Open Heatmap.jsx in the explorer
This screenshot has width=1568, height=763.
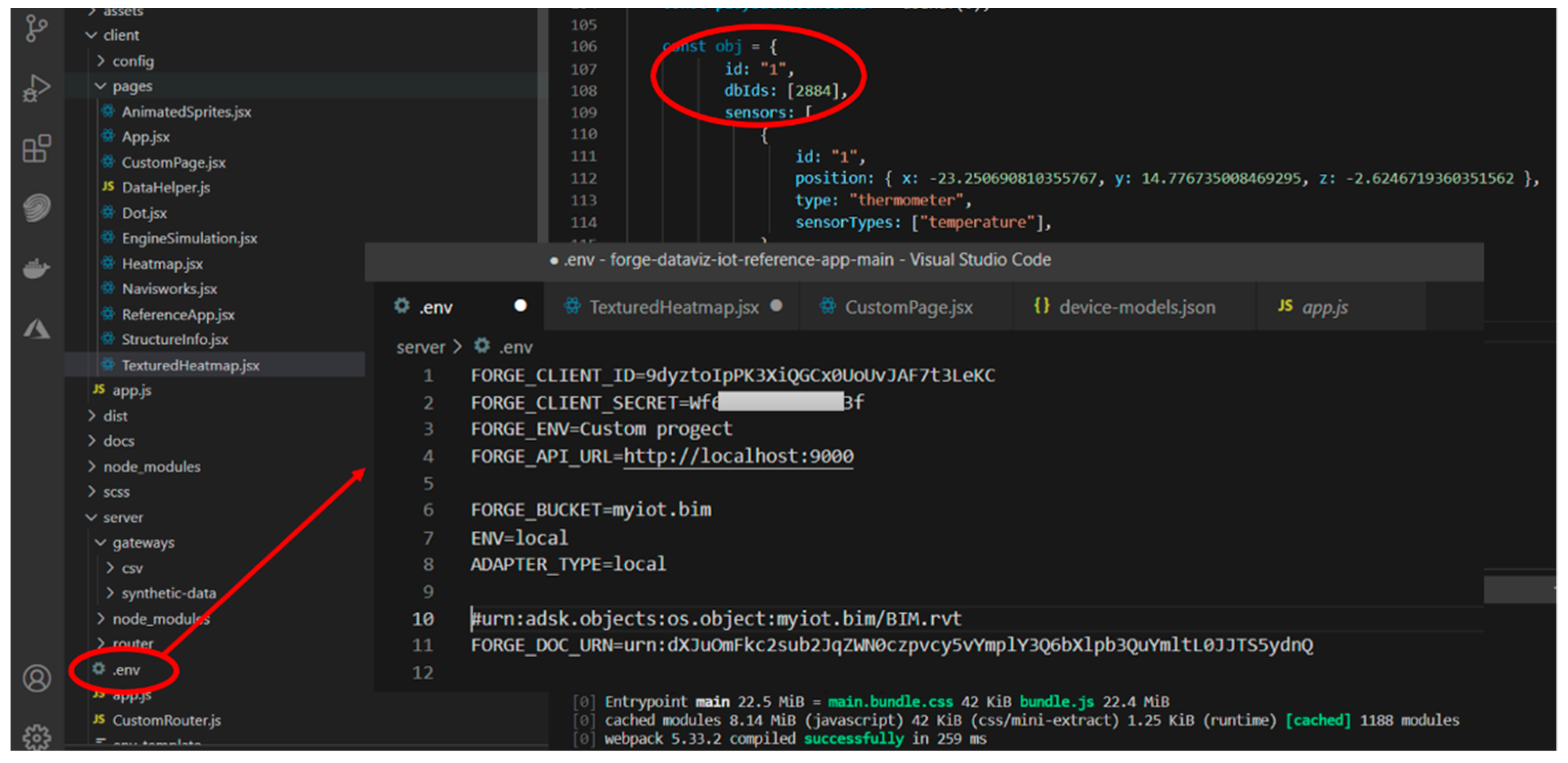[x=162, y=264]
